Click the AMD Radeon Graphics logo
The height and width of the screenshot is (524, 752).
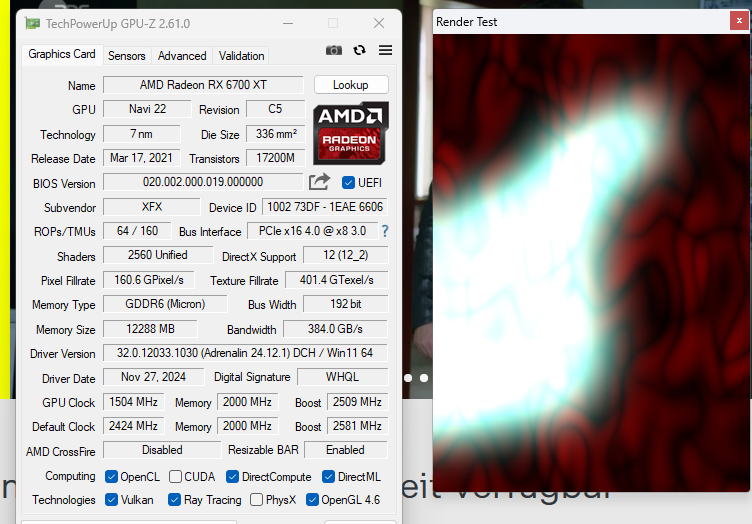pyautogui.click(x=351, y=133)
